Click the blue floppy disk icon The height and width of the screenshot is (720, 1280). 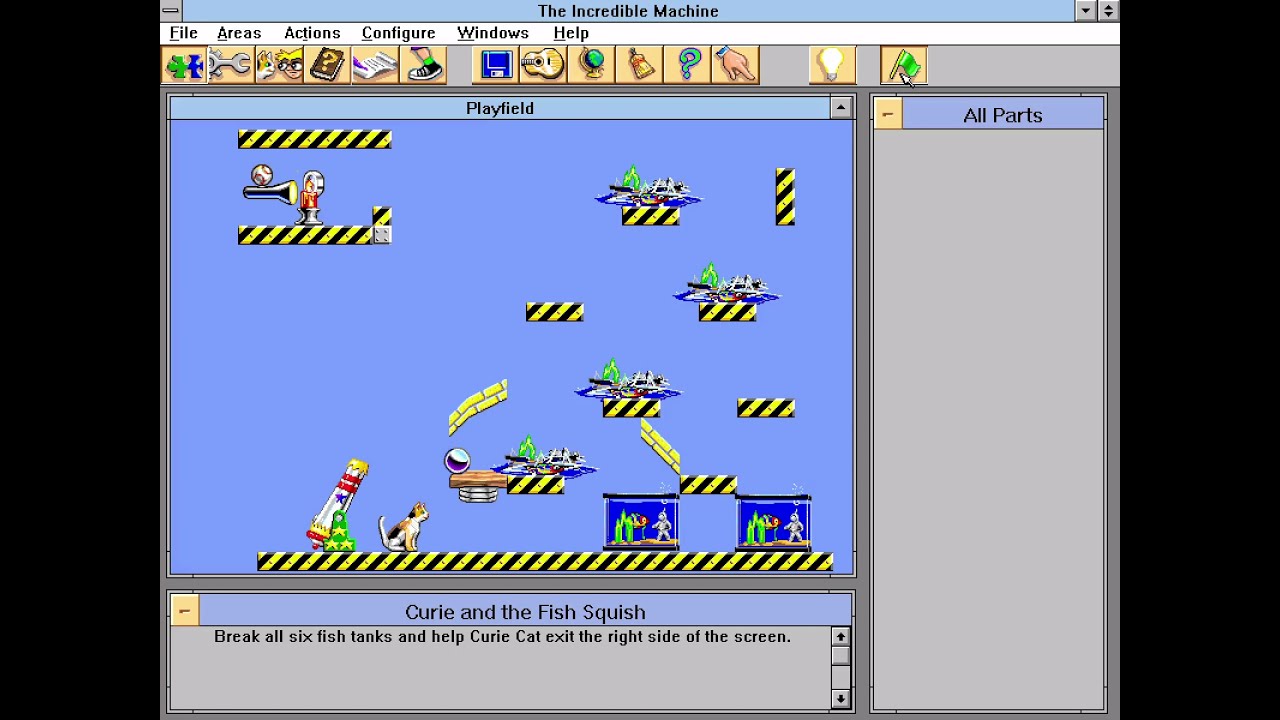click(495, 65)
